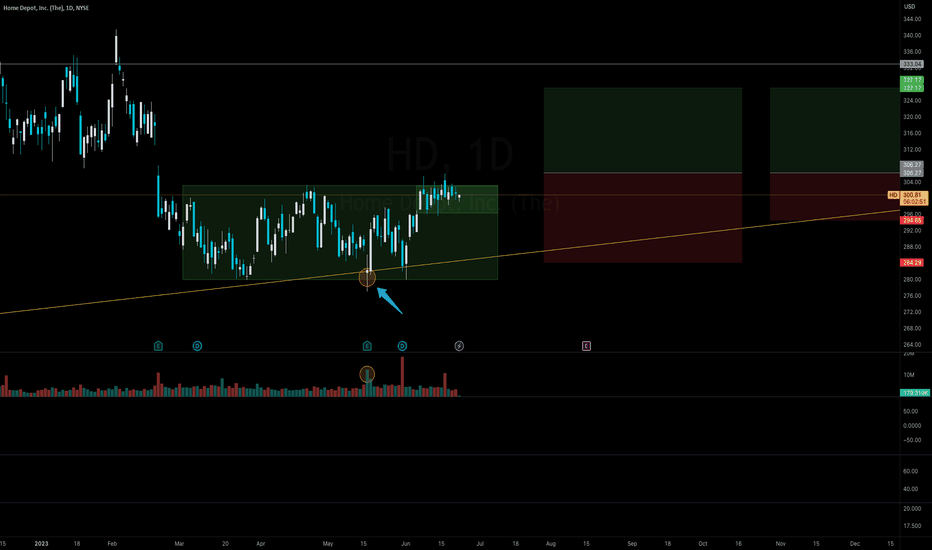This screenshot has width=932, height=550.
Task: Click the '2023' label on the time axis
Action: (x=42, y=543)
